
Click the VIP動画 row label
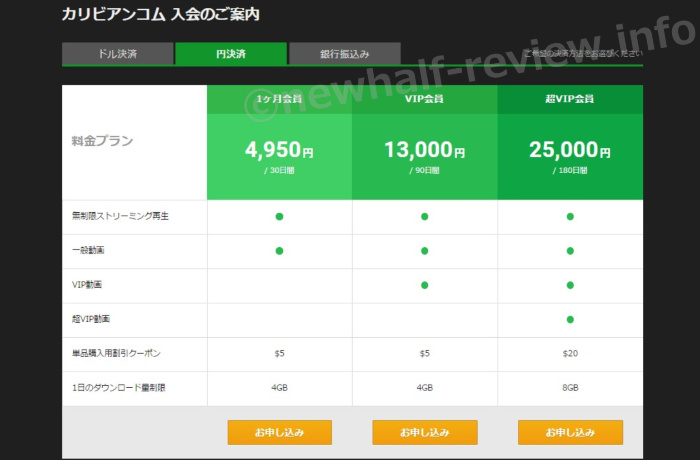click(x=87, y=284)
